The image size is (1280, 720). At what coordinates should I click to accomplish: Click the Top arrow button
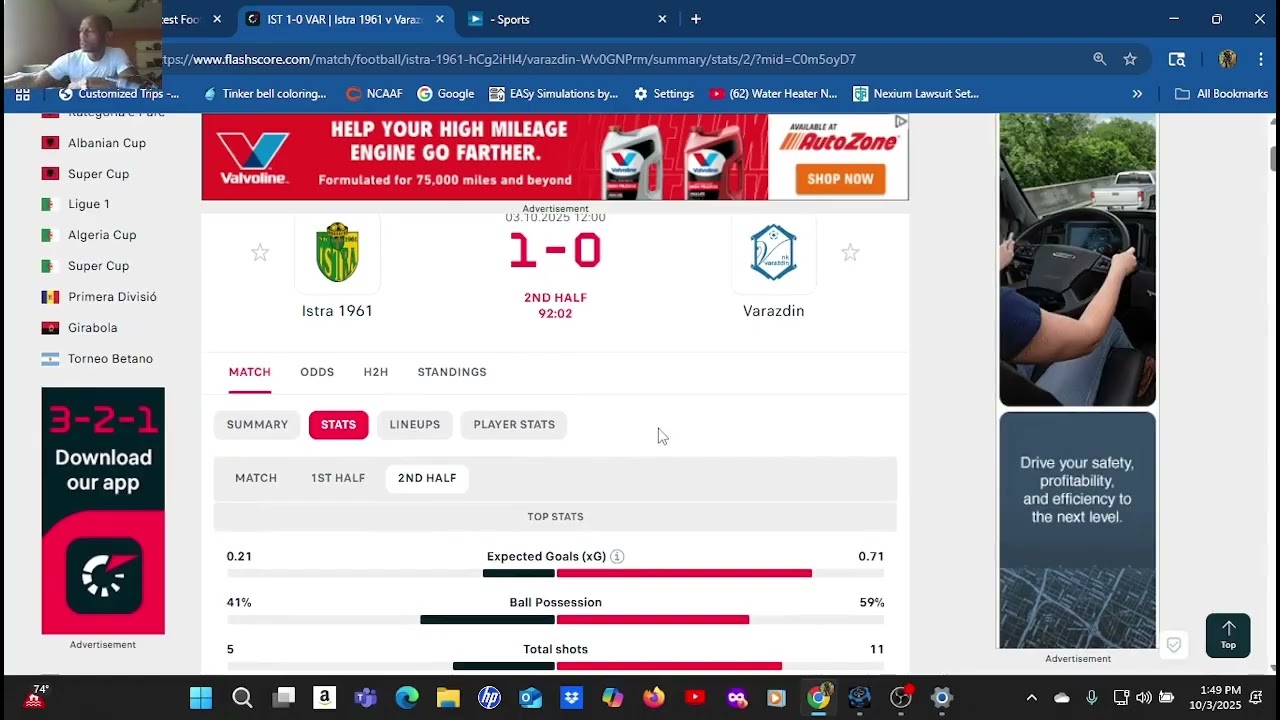(x=1228, y=635)
